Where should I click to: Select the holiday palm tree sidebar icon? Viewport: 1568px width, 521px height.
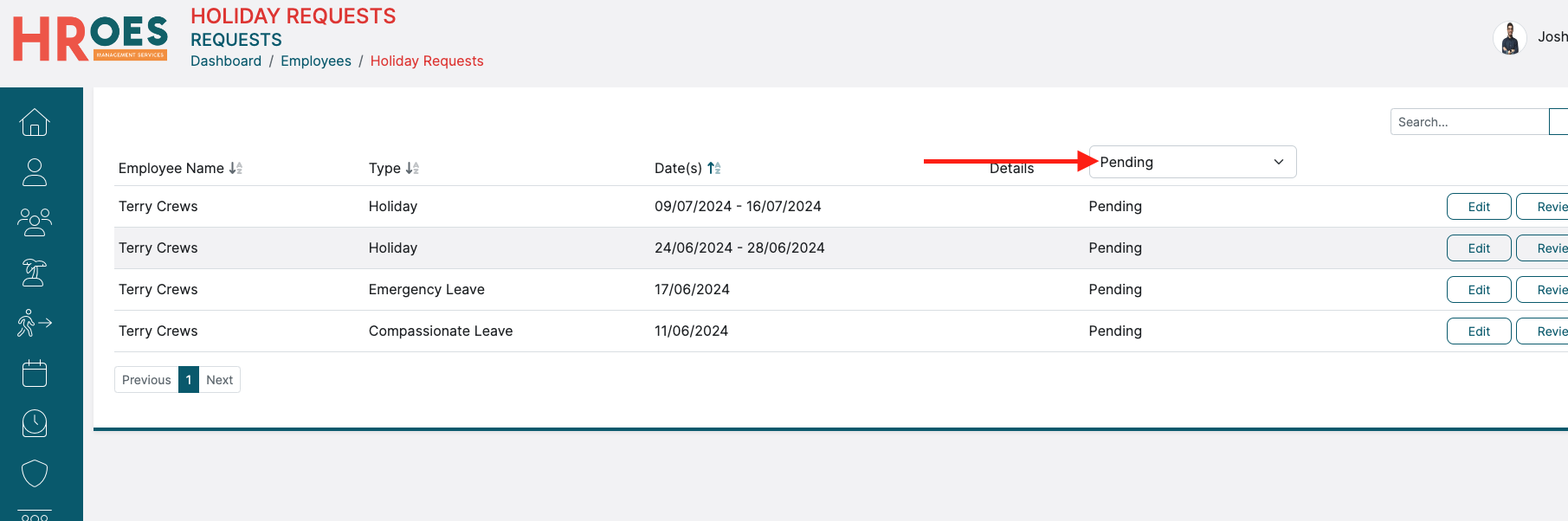pyautogui.click(x=35, y=273)
